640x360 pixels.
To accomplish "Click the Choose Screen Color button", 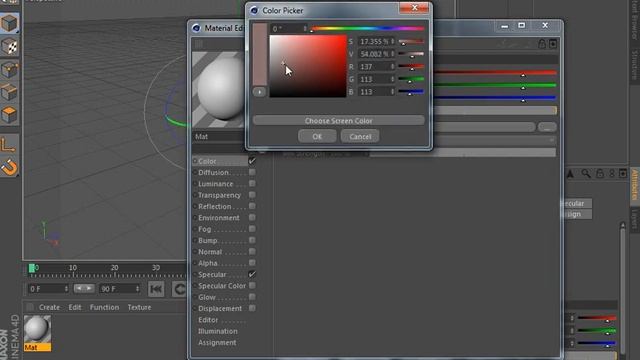I will [x=338, y=121].
